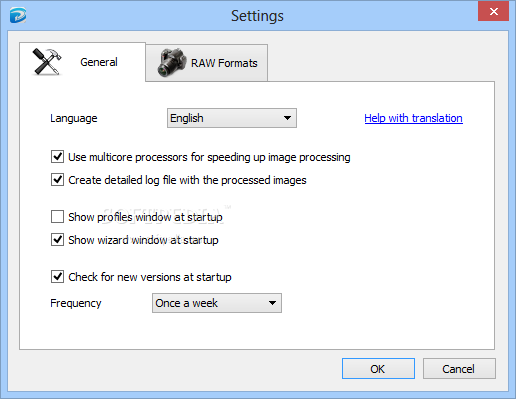Viewport: 516px width, 399px height.
Task: Click the Settings title bar text
Action: [x=257, y=16]
